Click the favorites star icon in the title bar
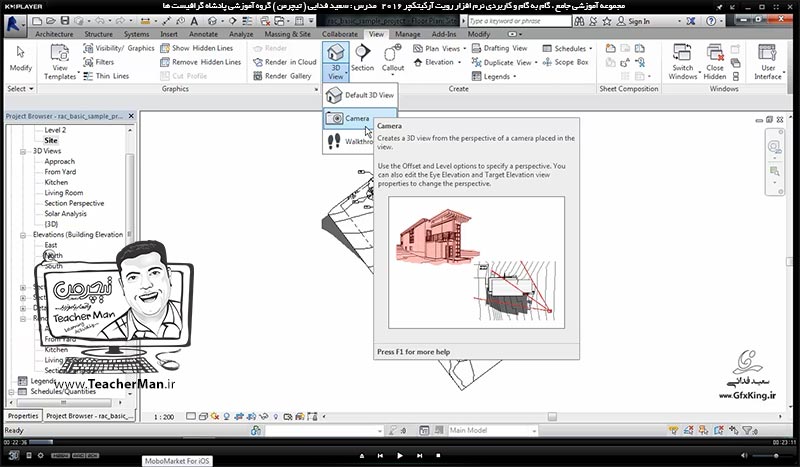The width and height of the screenshot is (800, 467). click(x=607, y=21)
